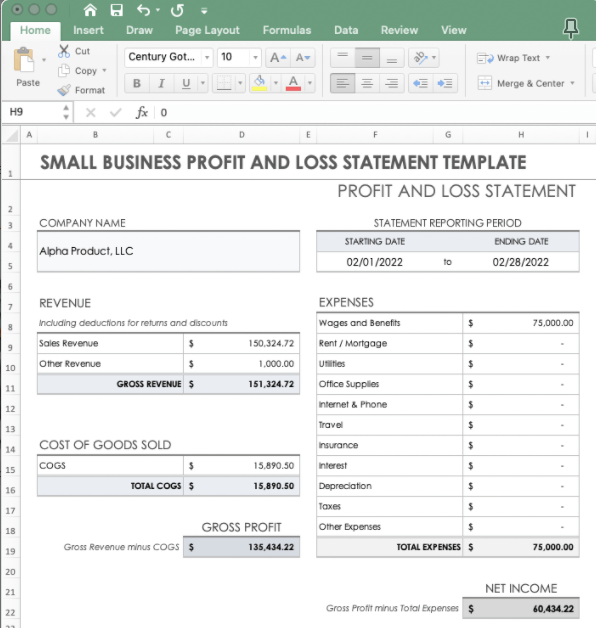Click the Paste button
Screen dimensions: 596x628
[27, 67]
